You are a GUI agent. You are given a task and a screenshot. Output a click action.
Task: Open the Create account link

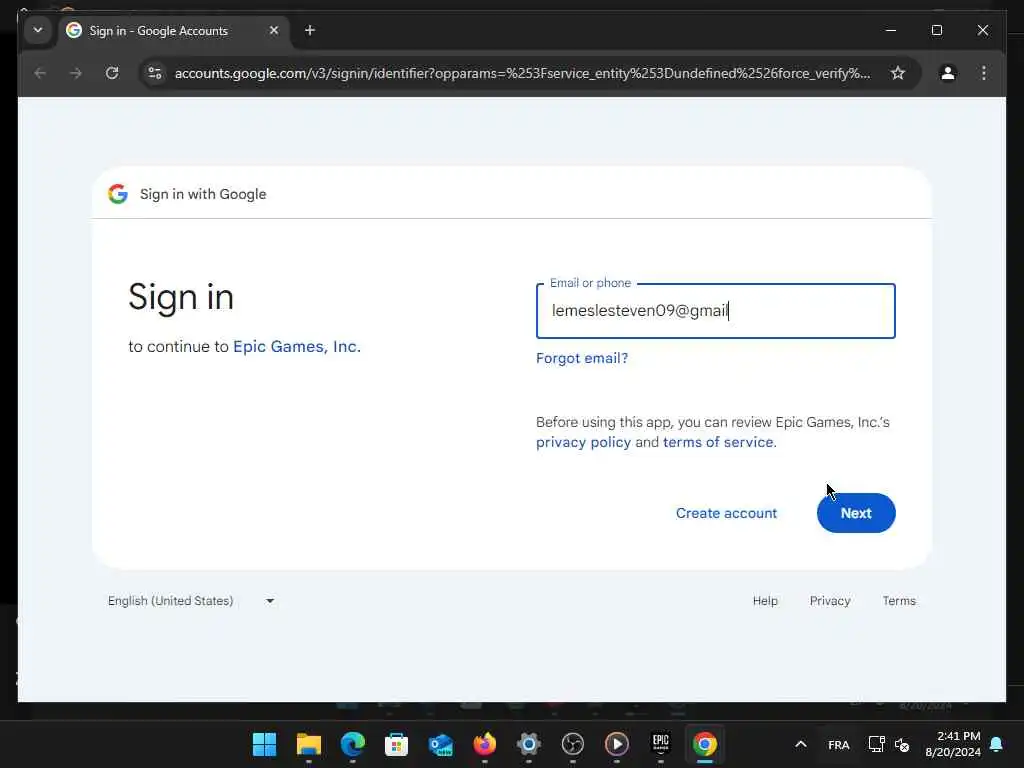click(726, 513)
